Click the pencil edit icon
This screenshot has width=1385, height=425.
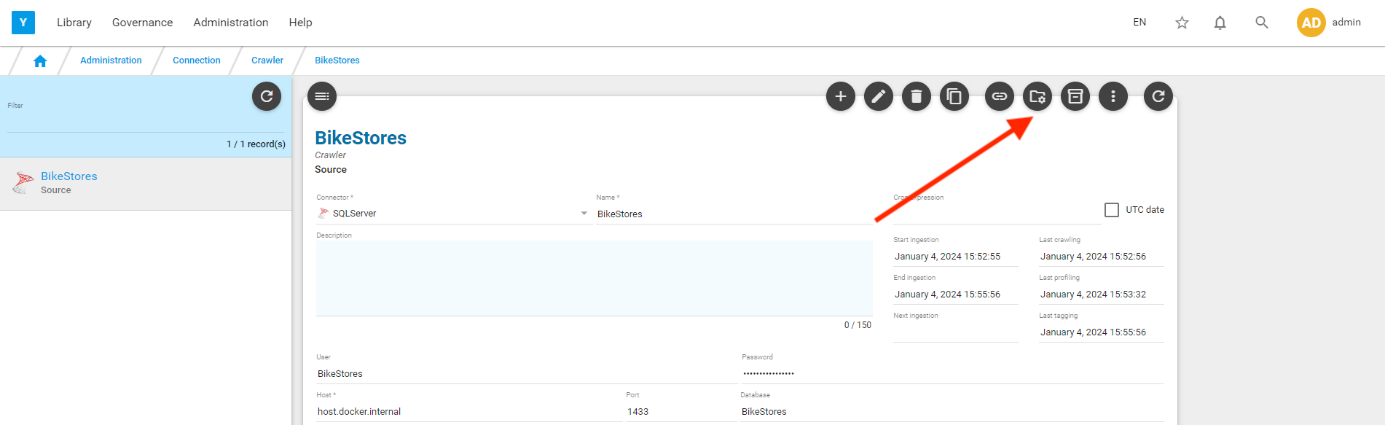click(x=878, y=97)
